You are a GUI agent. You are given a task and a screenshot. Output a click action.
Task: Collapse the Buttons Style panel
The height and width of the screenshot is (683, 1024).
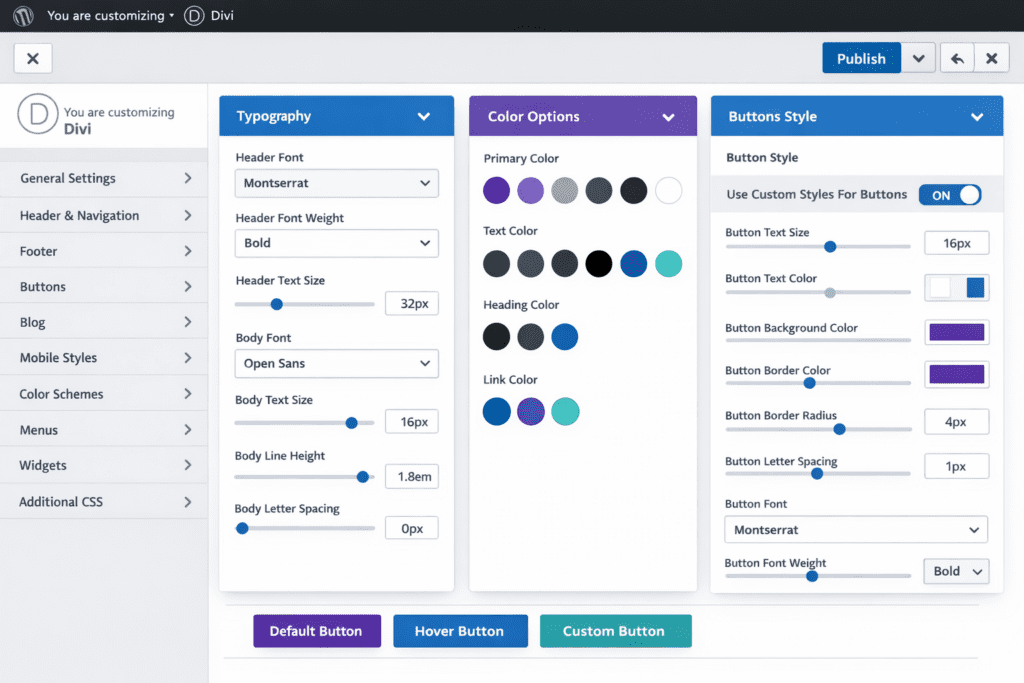(x=977, y=116)
